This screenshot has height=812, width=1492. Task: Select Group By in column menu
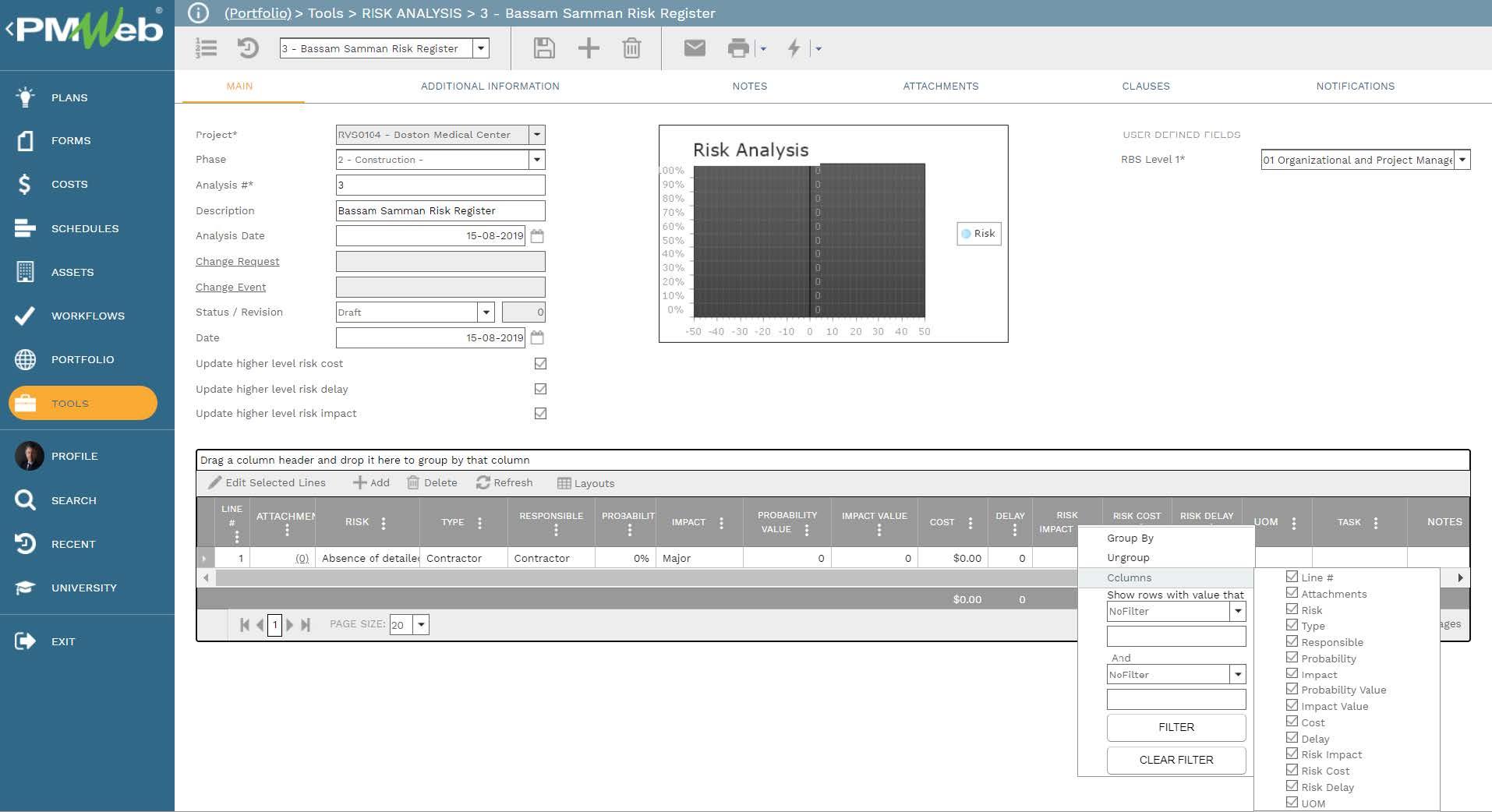[1130, 538]
